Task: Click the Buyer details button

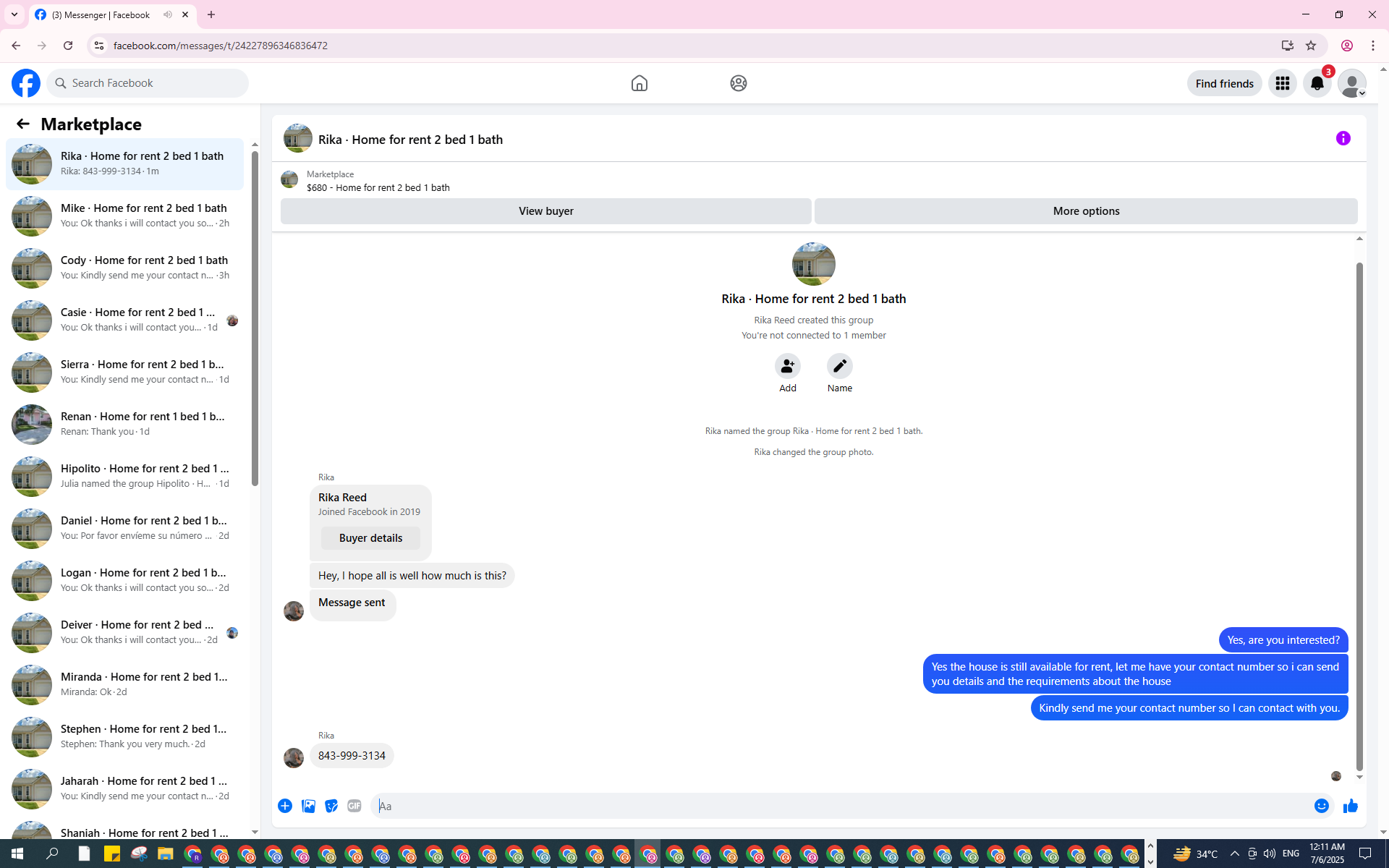Action: coord(370,538)
